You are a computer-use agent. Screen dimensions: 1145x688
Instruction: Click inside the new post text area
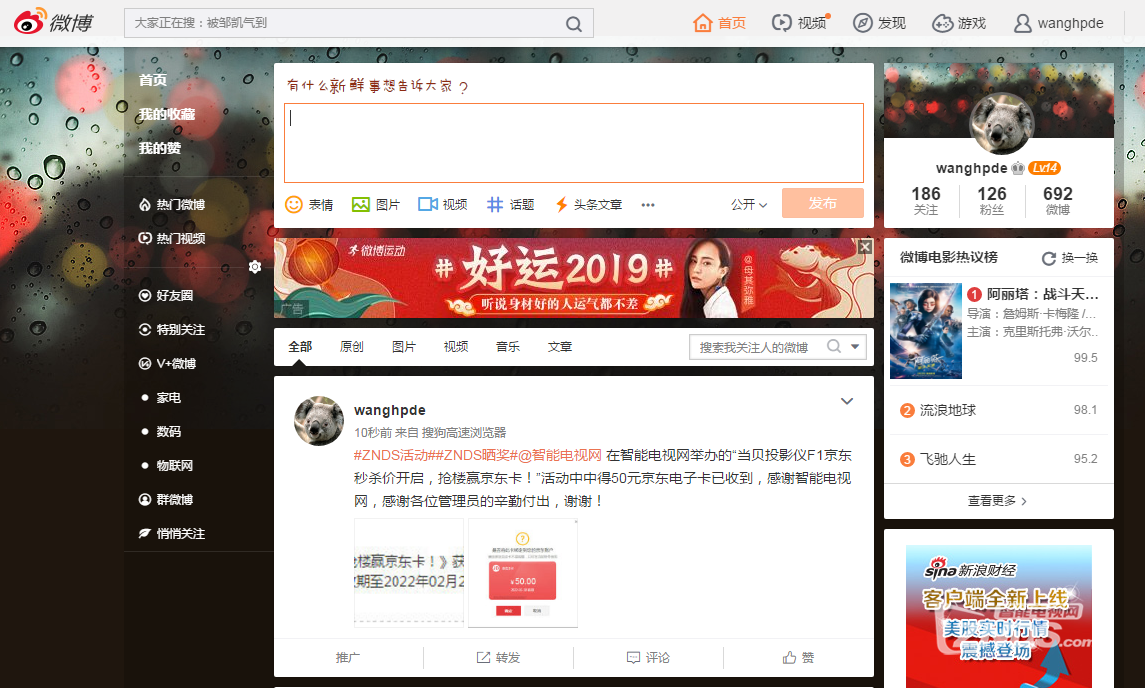point(574,143)
